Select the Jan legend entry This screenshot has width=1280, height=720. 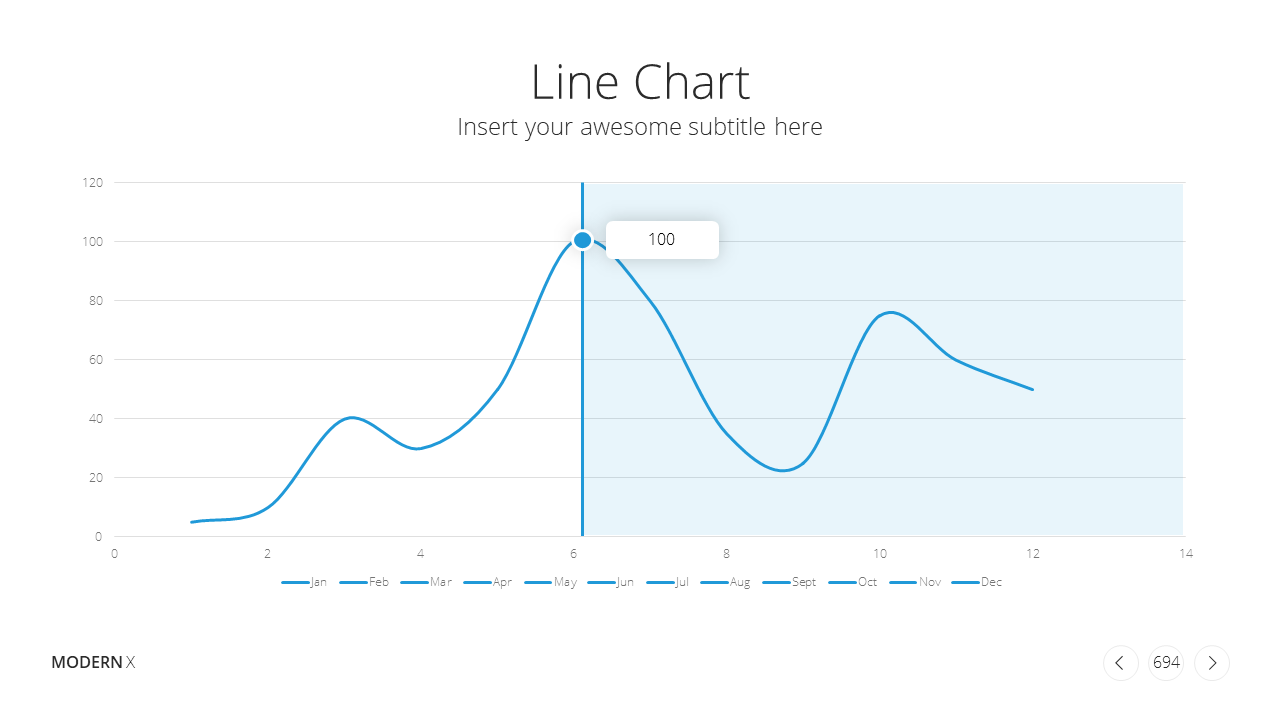304,582
